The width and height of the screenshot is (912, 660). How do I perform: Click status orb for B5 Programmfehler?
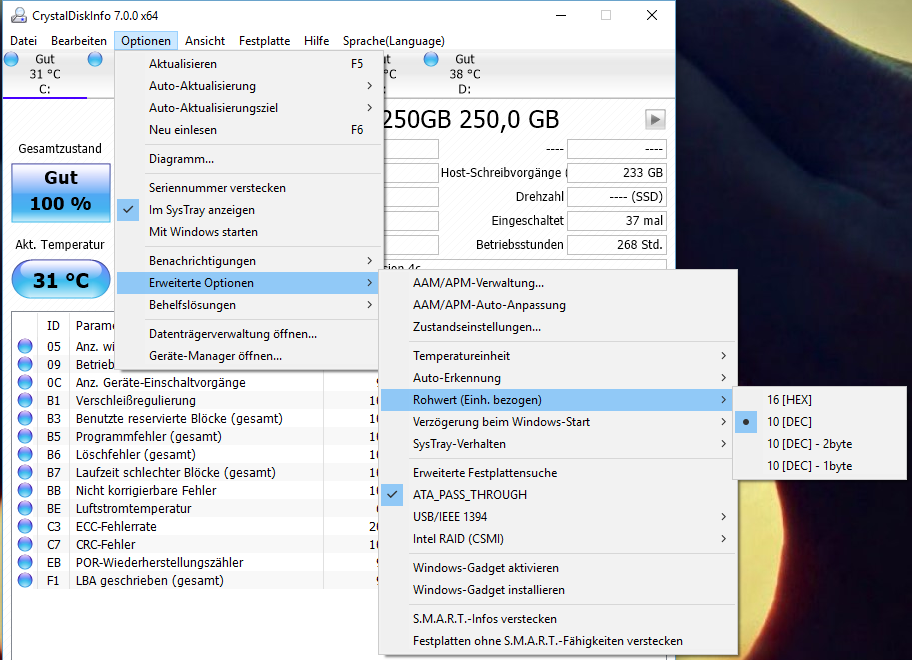pos(25,436)
